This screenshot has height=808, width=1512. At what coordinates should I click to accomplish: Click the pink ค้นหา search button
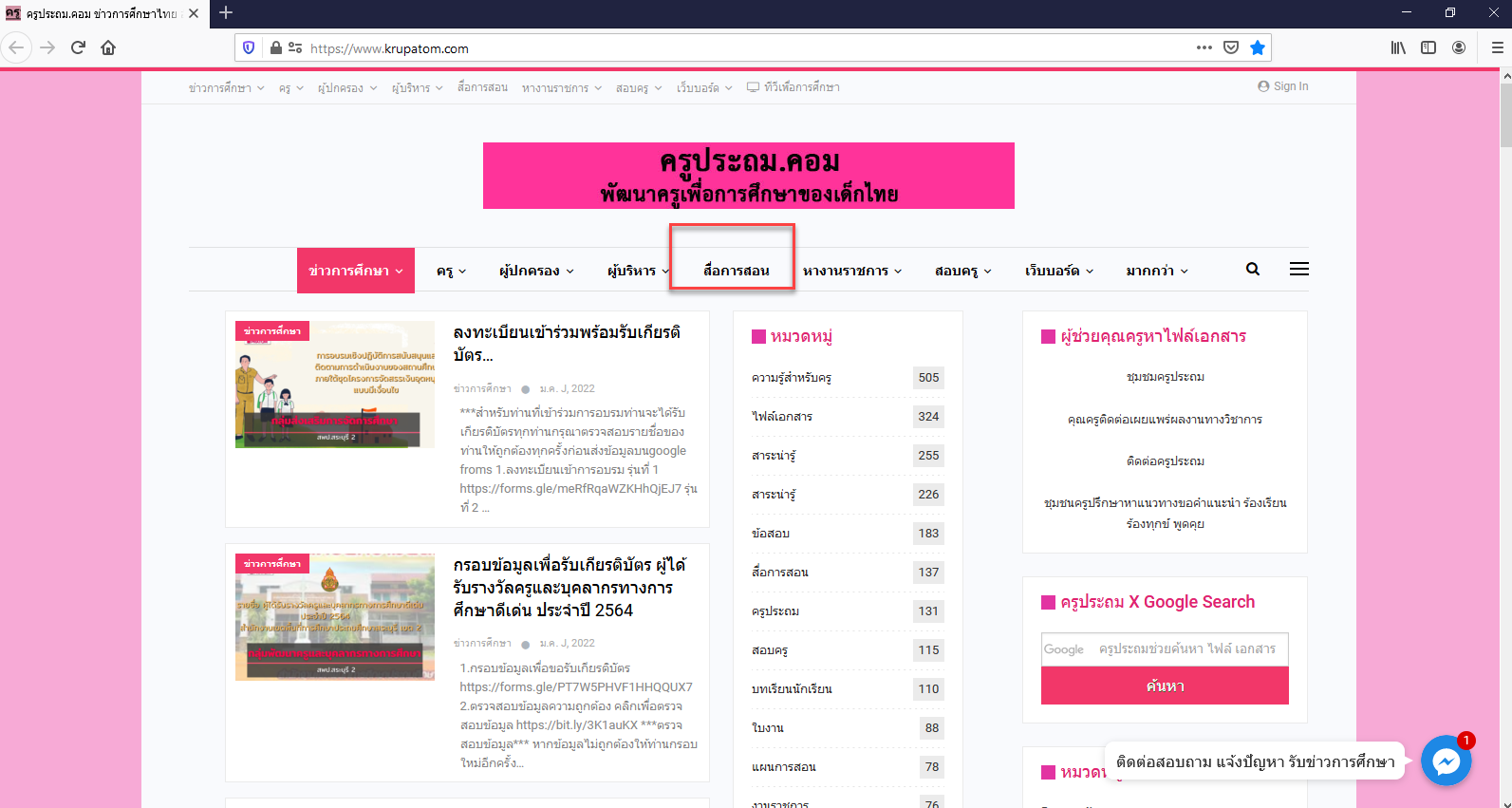point(1165,686)
